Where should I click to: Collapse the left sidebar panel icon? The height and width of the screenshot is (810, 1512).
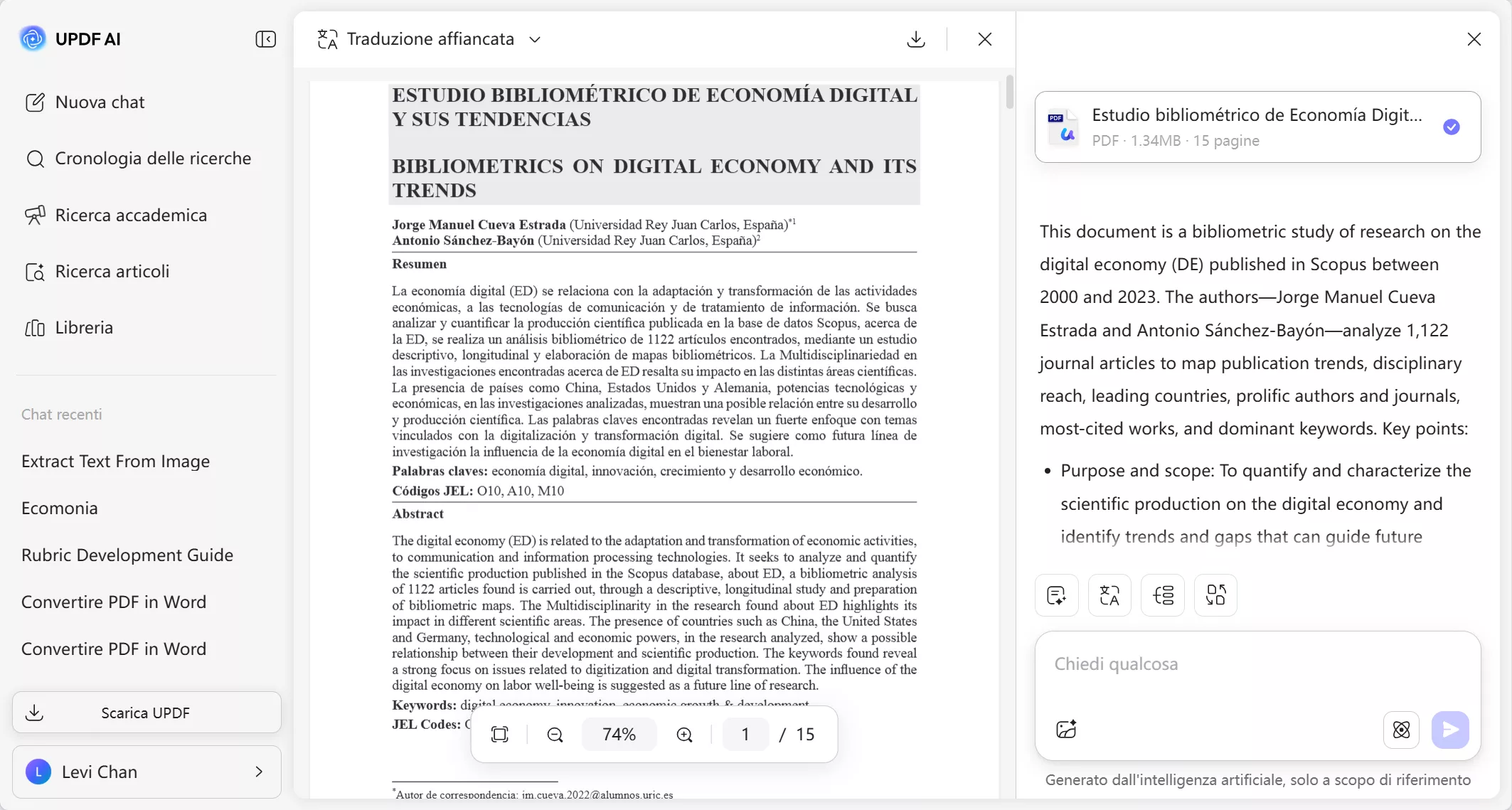(x=265, y=39)
